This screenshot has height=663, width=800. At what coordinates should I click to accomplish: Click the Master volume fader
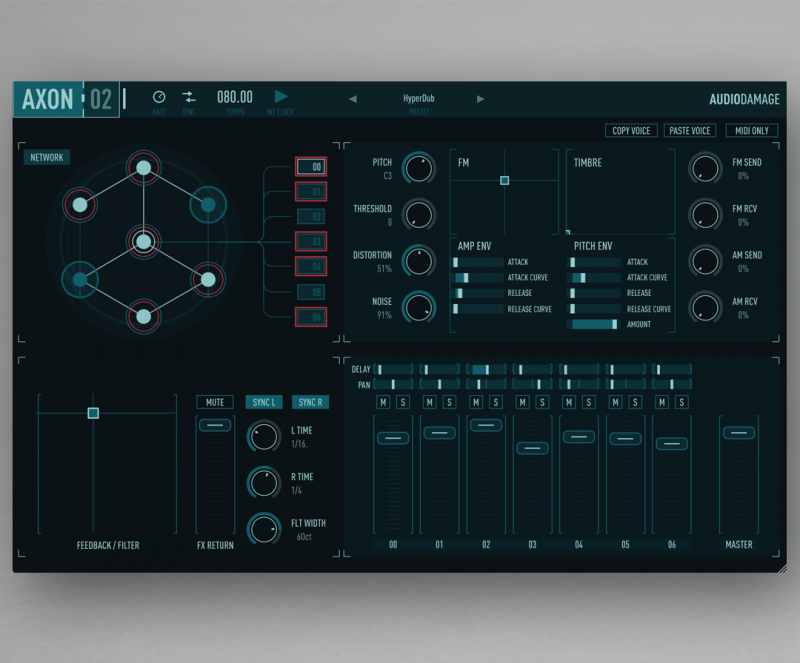(738, 433)
